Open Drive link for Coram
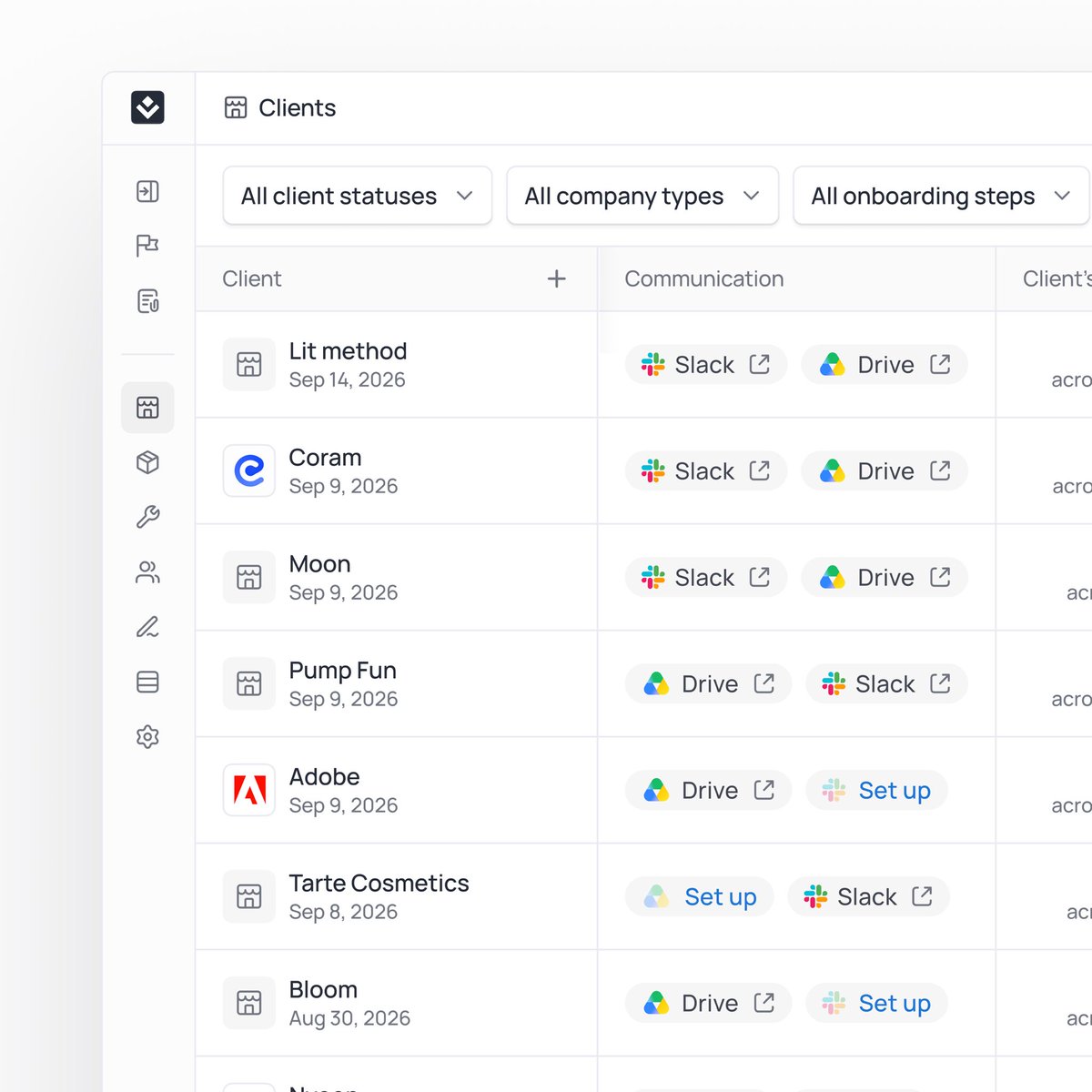 [x=885, y=470]
